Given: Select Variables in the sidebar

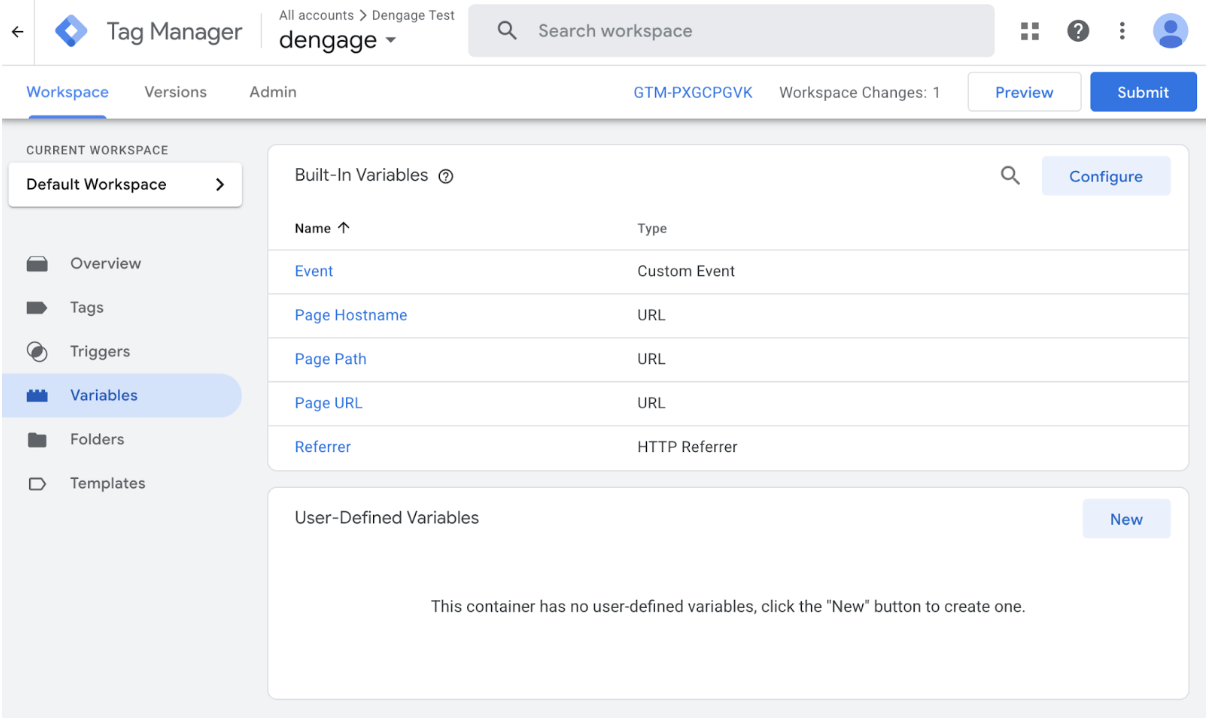Looking at the screenshot, I should click(x=121, y=396).
